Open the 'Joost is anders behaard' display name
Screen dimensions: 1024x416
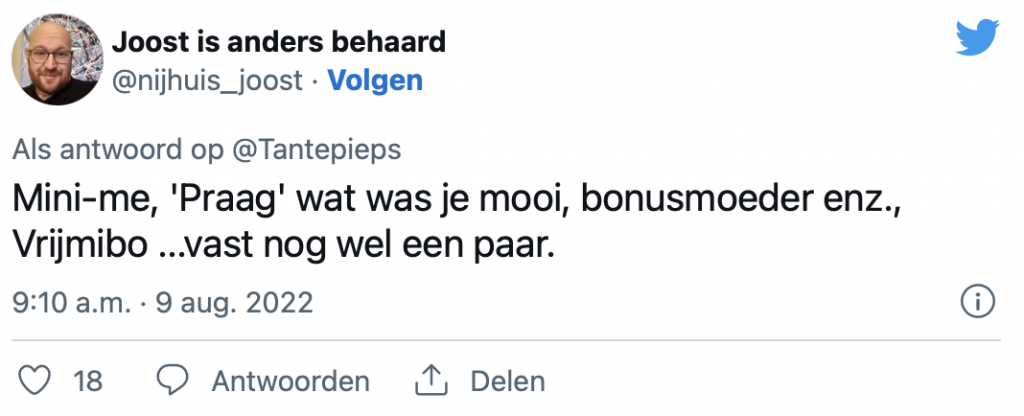(x=279, y=43)
